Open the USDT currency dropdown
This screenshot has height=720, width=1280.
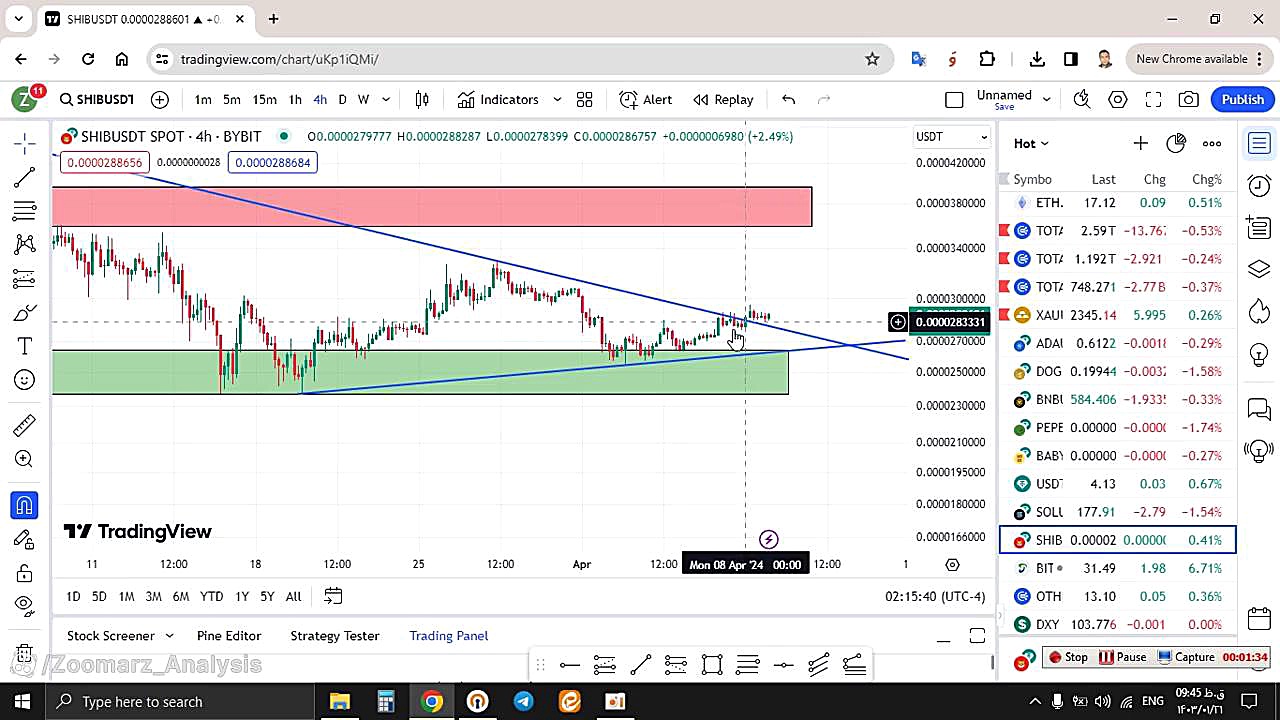click(952, 137)
